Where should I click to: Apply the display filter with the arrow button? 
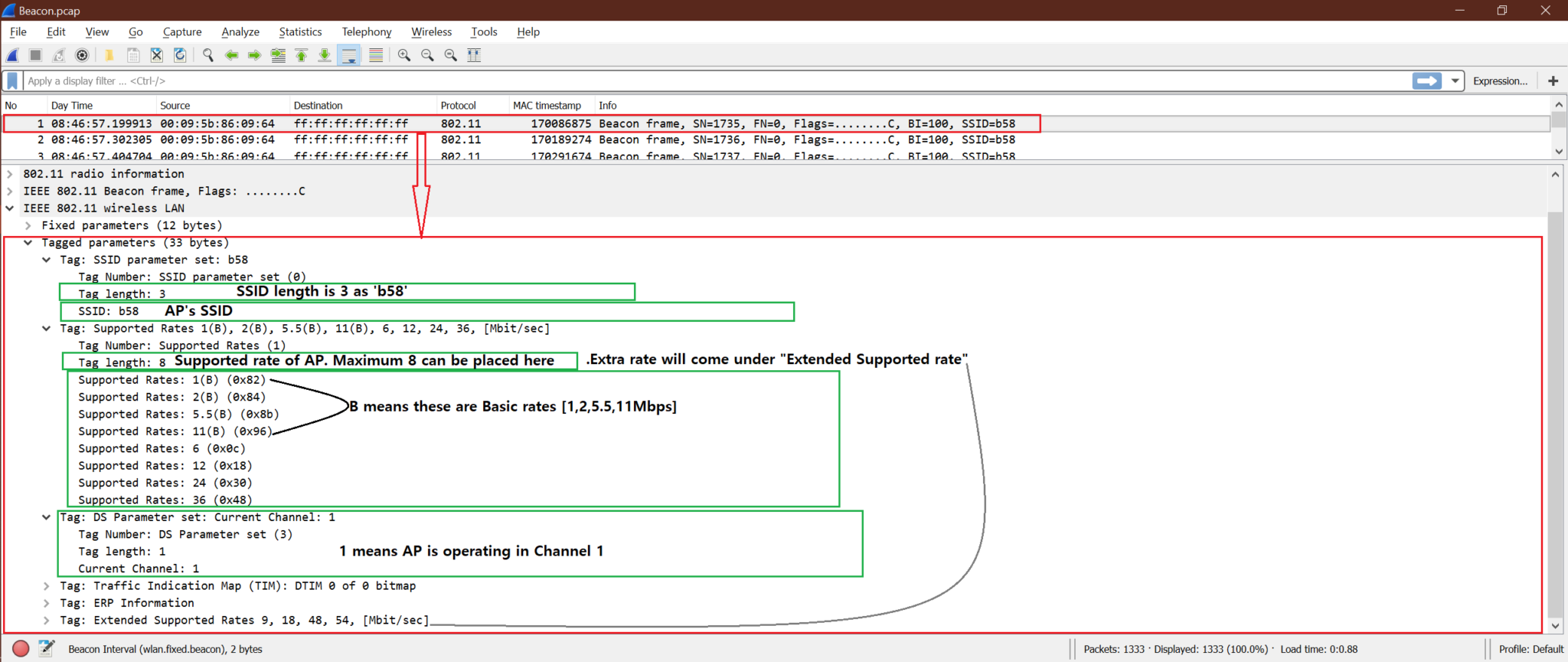[x=1427, y=80]
